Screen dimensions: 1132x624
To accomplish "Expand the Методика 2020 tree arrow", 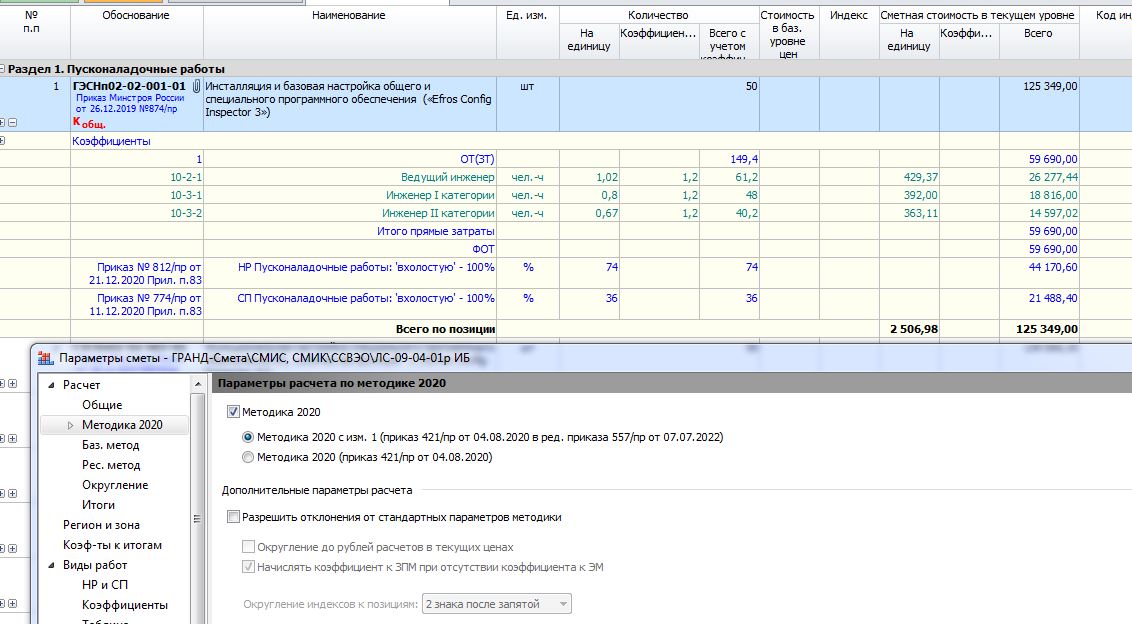I will [x=70, y=425].
